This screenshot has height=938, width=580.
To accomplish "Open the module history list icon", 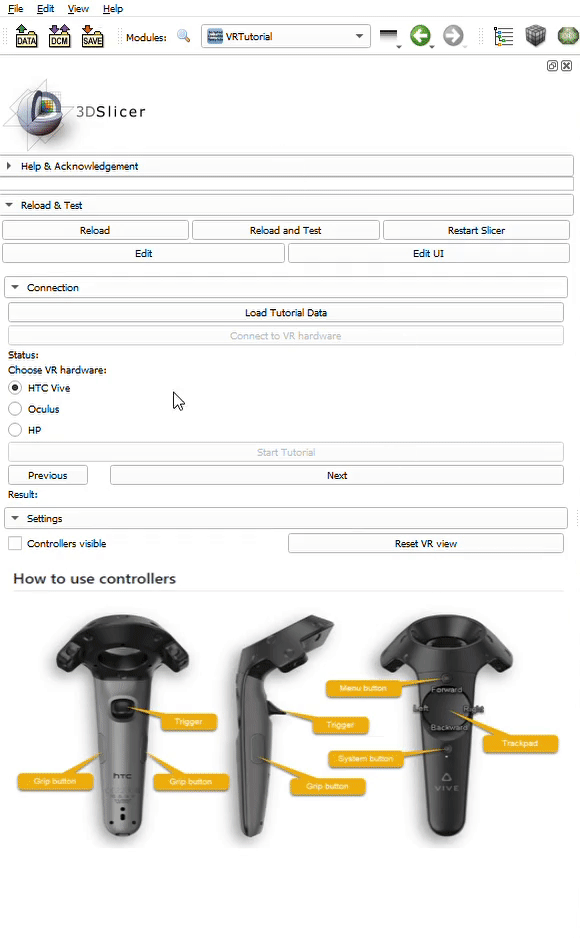I will pos(389,36).
